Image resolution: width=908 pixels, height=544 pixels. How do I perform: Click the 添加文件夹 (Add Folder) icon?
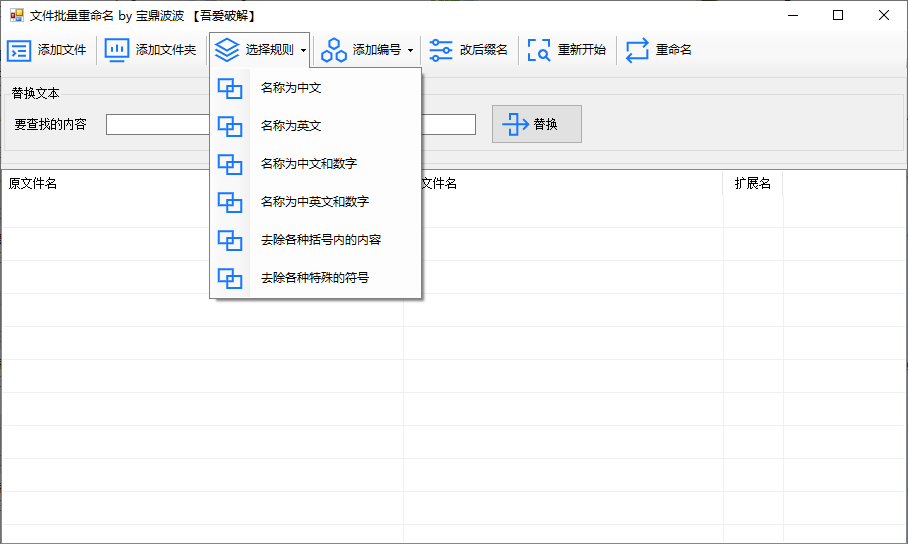(117, 50)
